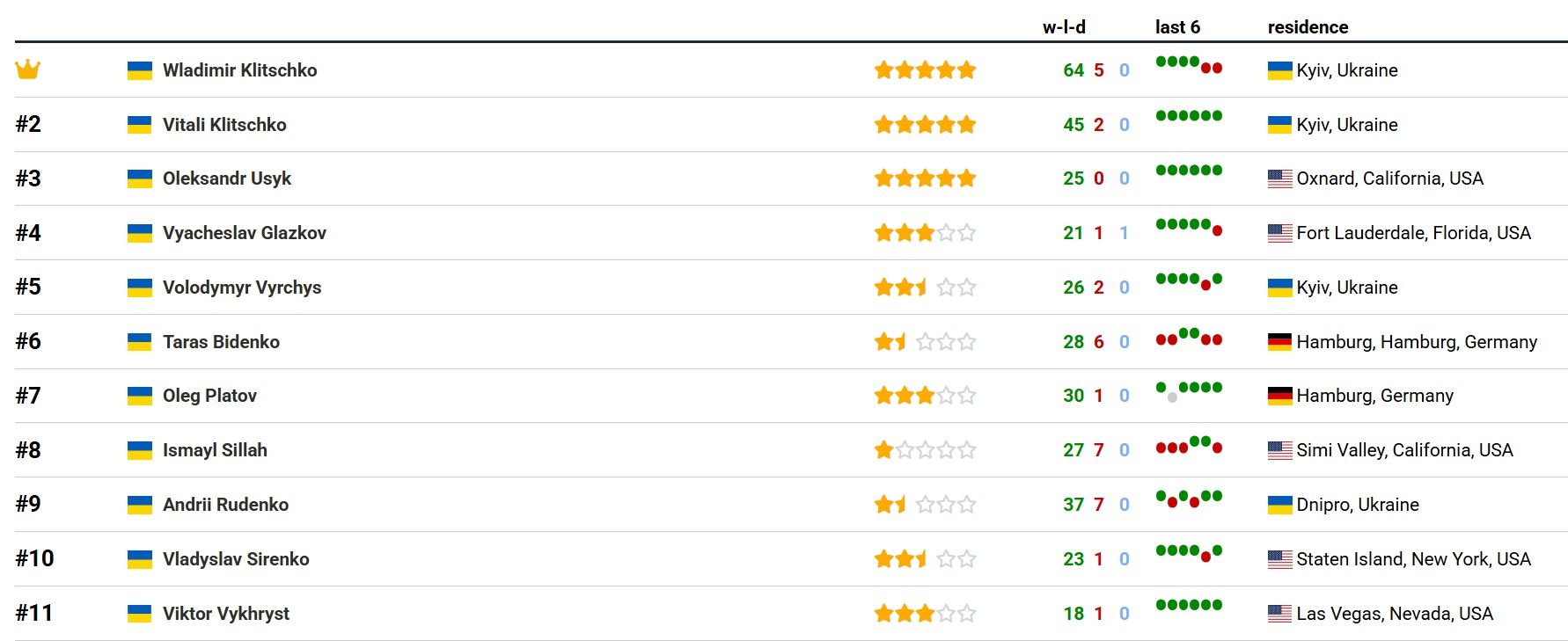Open Viktor Vykhryst's boxer page
This screenshot has height=641, width=1568.
point(226,614)
